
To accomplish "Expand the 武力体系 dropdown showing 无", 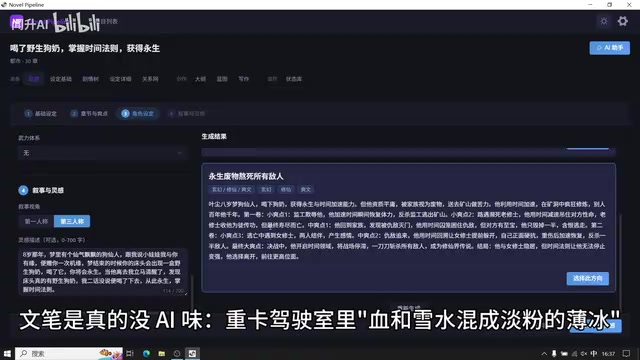I will click(x=102, y=153).
